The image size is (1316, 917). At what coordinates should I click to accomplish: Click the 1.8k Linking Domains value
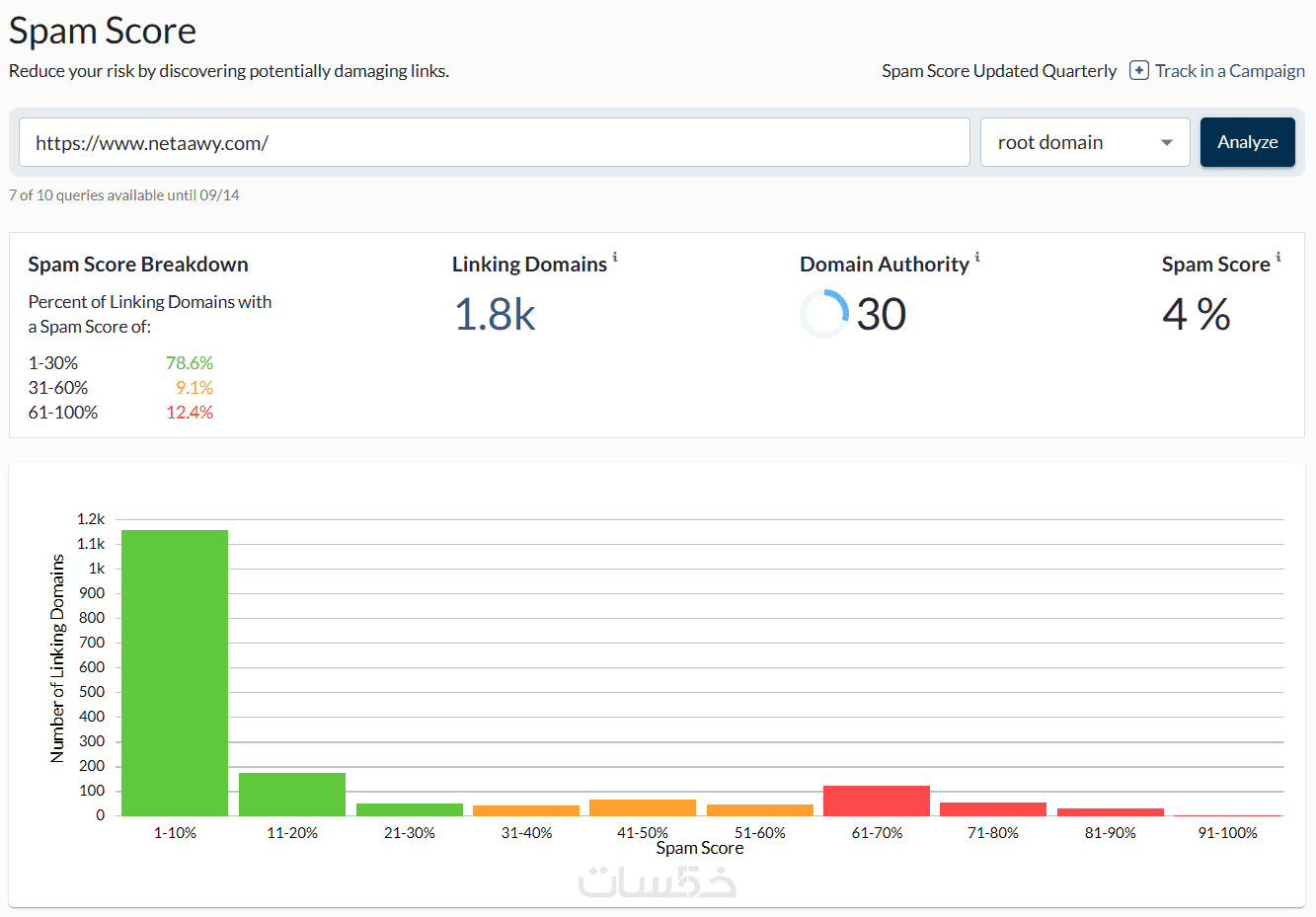[495, 315]
